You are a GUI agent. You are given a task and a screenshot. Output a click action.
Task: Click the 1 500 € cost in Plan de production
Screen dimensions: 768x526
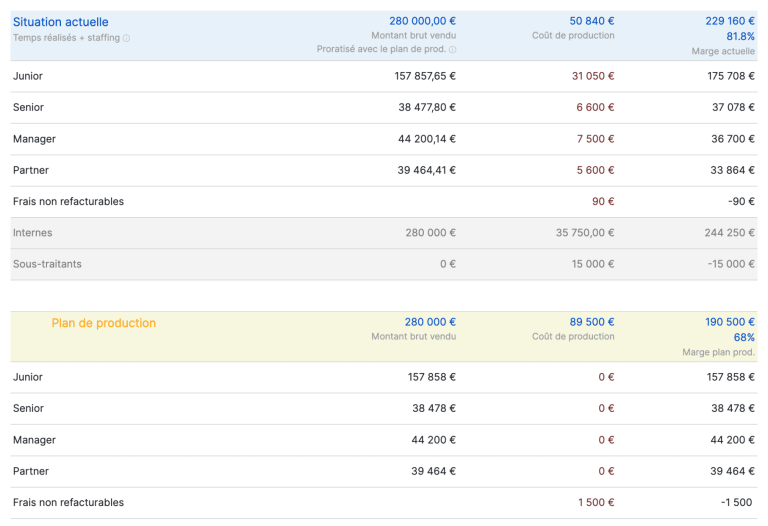tap(596, 502)
